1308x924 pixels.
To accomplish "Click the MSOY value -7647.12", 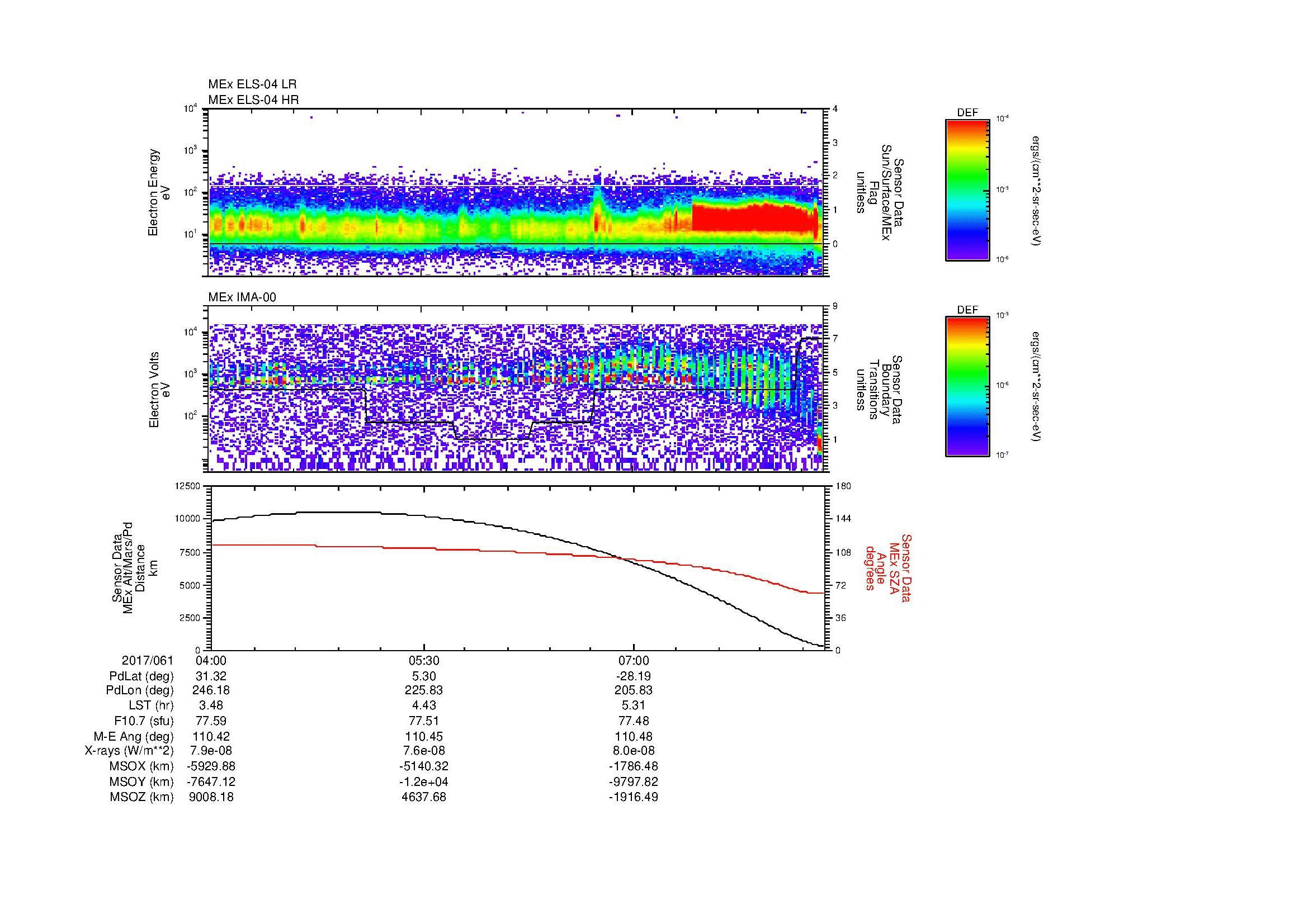I will [211, 781].
